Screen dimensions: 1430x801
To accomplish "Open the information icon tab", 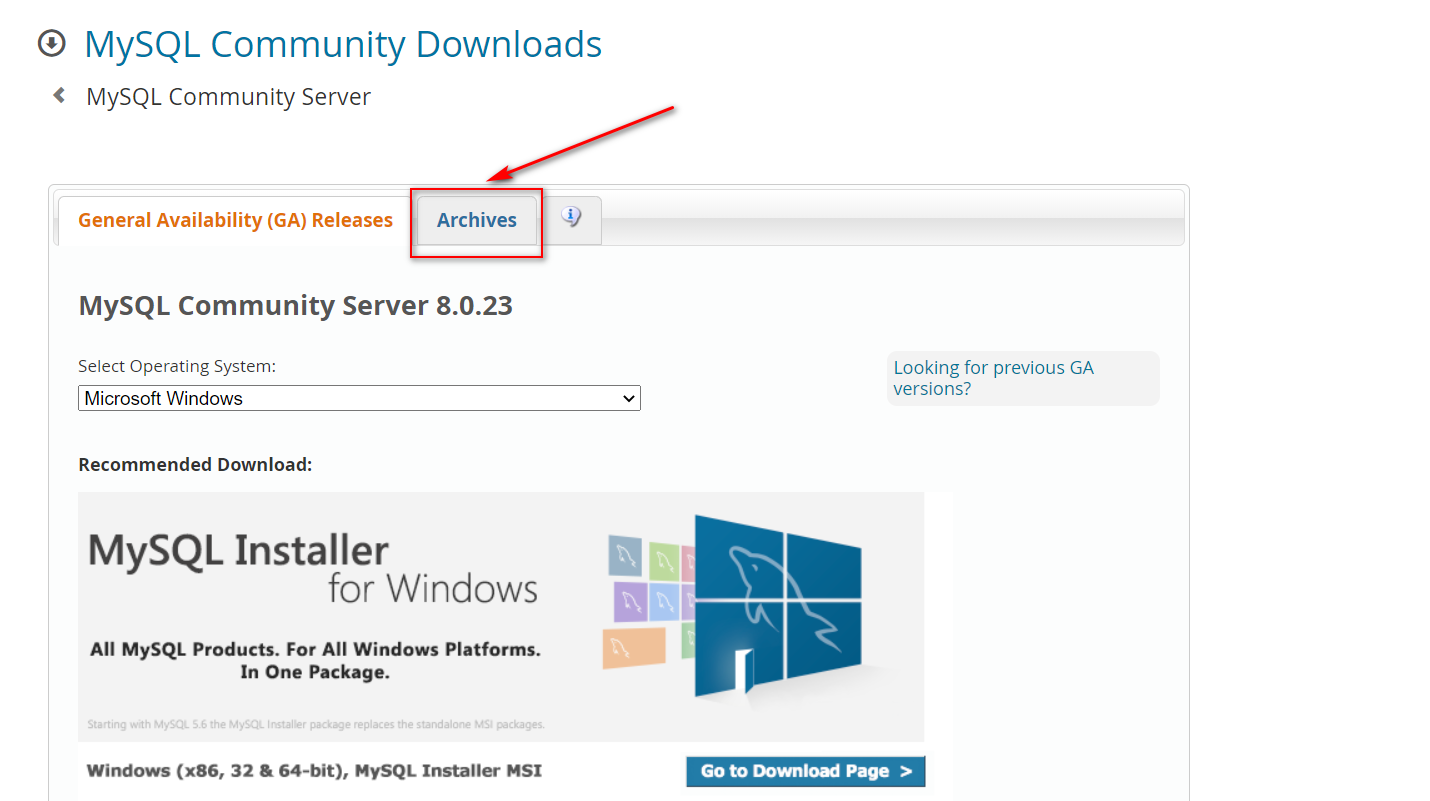I will [x=571, y=216].
